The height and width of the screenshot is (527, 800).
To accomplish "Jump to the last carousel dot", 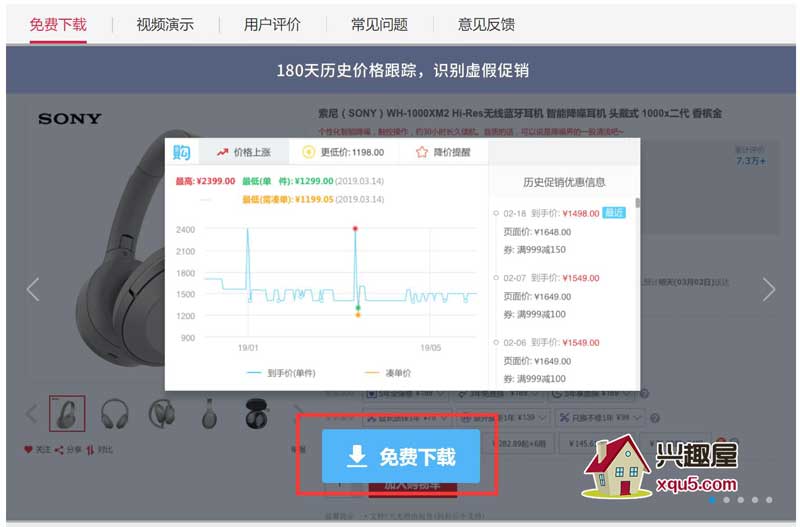I will 769,500.
